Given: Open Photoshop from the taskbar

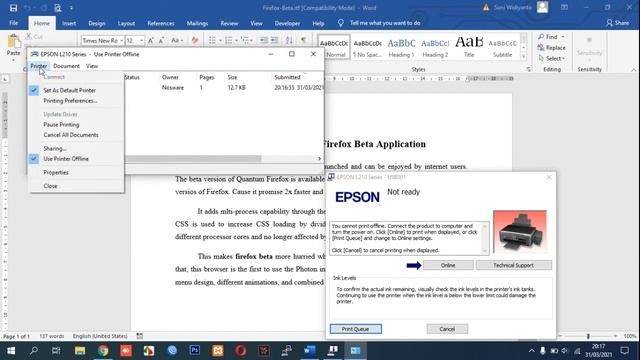Looking at the screenshot, I should [195, 350].
